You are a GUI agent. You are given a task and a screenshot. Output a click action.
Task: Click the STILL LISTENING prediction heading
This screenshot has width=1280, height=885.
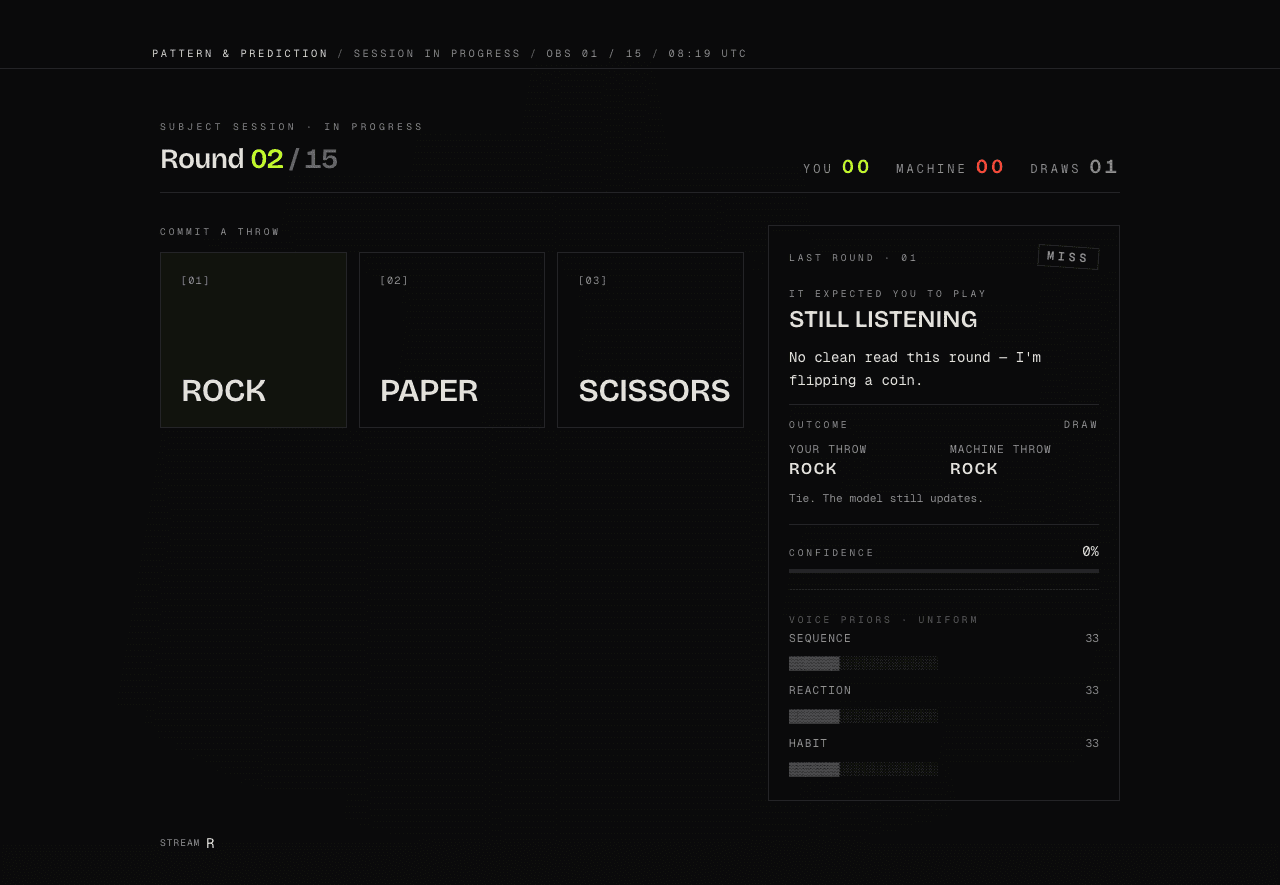tap(883, 320)
